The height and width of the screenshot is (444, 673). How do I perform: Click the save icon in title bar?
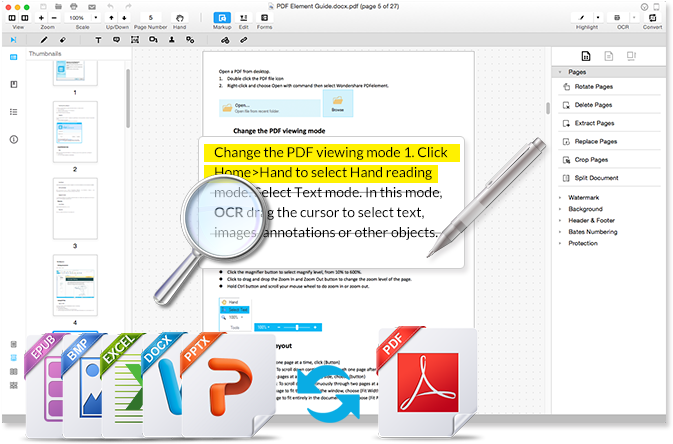coord(43,7)
